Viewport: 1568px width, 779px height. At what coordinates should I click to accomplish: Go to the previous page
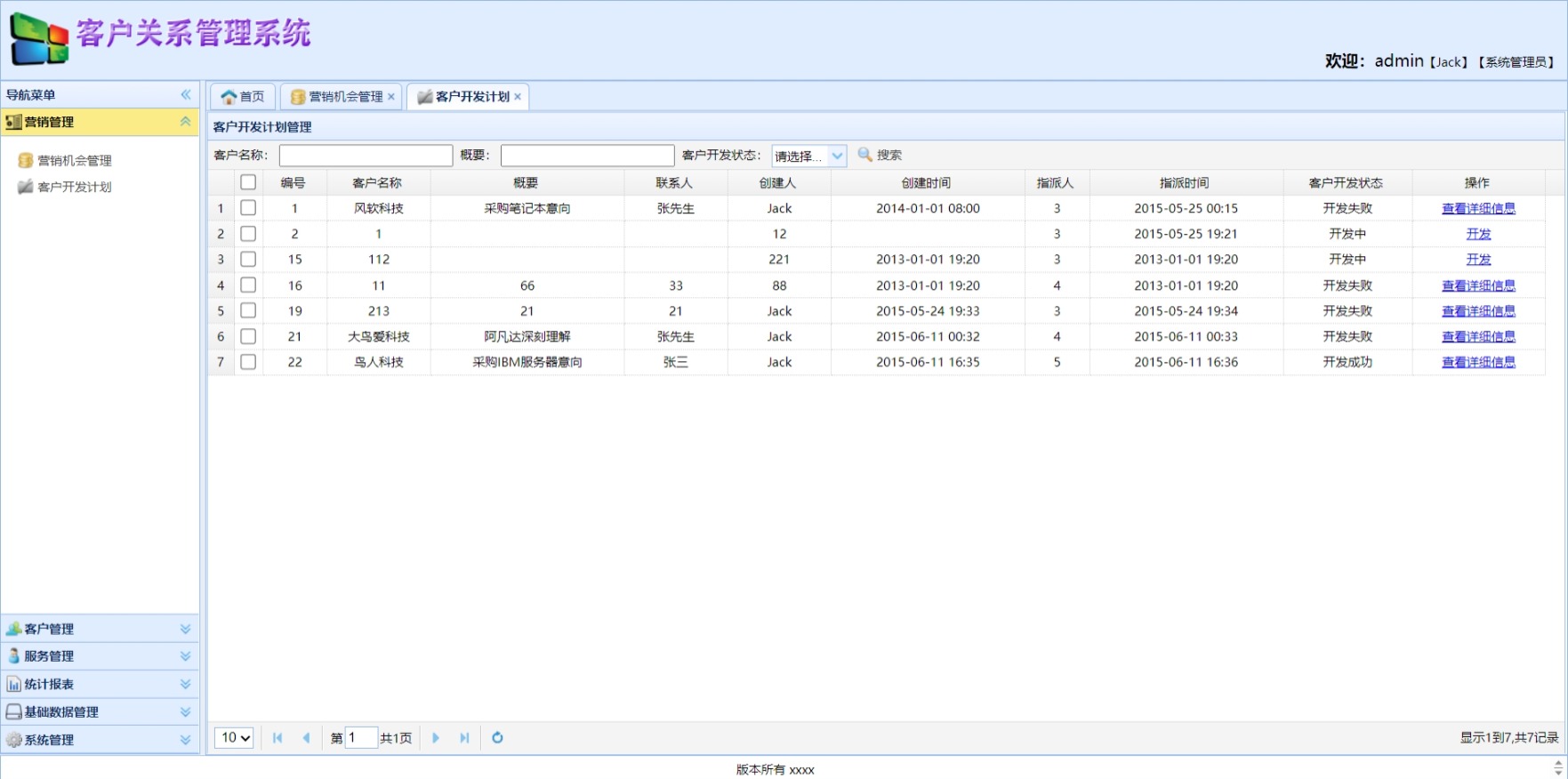306,737
